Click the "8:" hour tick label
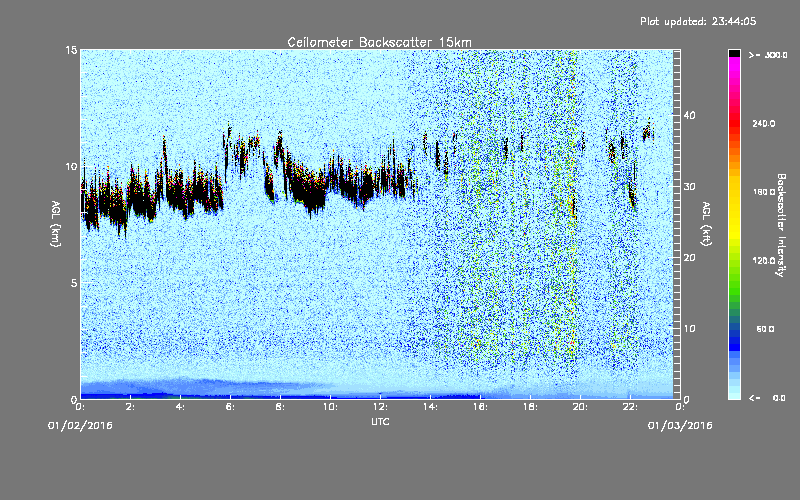Viewport: 800px width, 500px height. click(x=280, y=407)
